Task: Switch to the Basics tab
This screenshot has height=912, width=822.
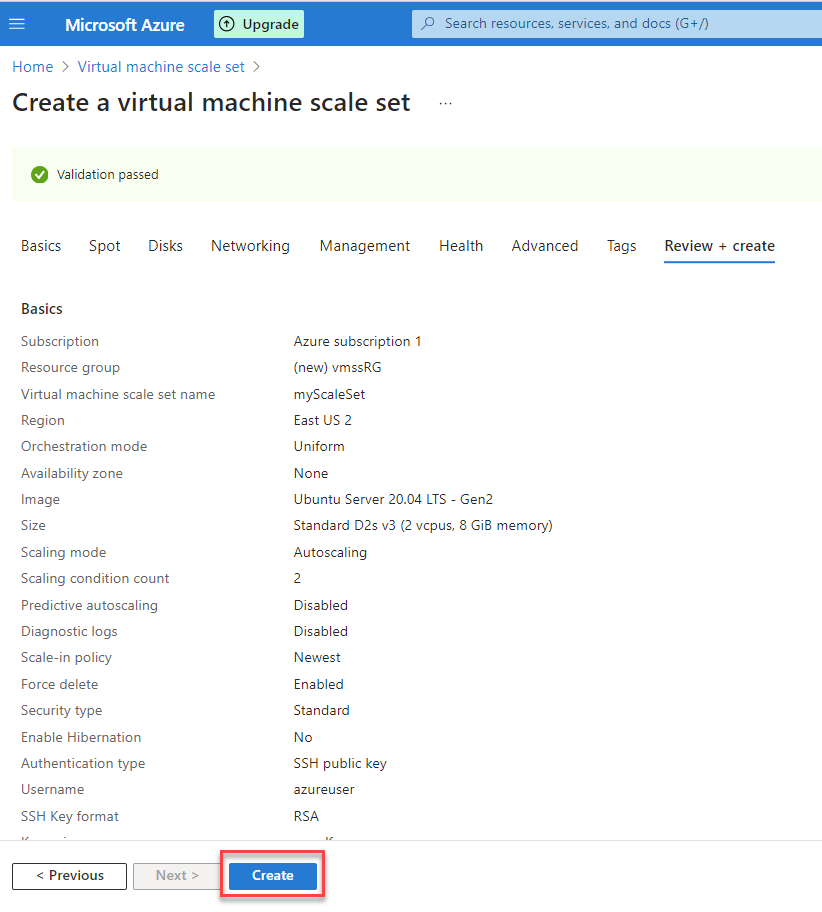Action: click(41, 246)
